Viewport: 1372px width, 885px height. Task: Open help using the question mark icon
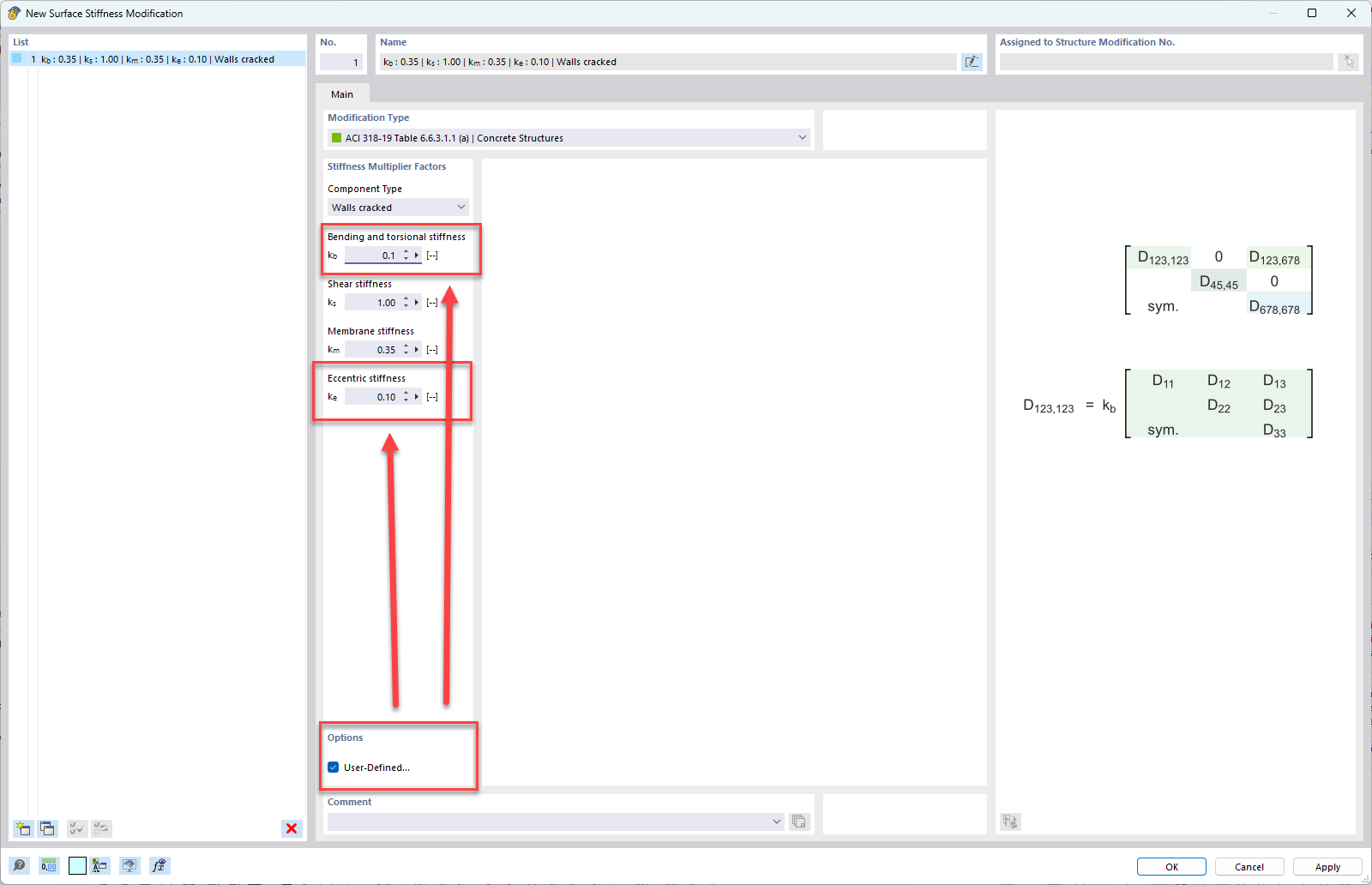point(19,865)
